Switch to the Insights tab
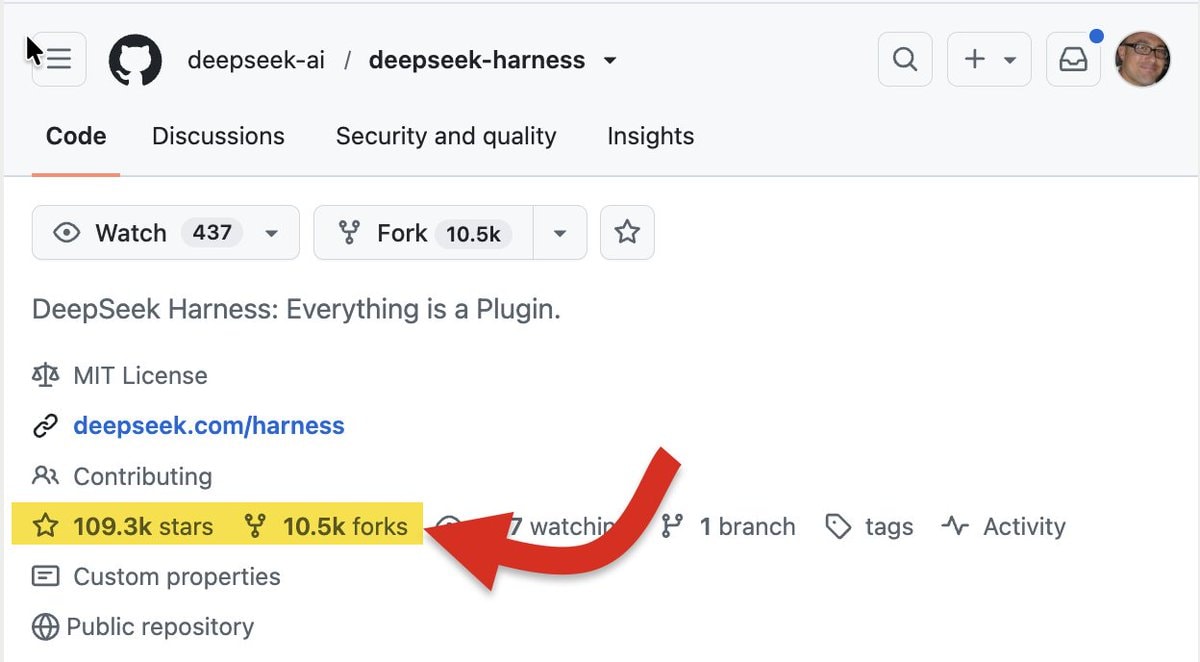 [650, 137]
